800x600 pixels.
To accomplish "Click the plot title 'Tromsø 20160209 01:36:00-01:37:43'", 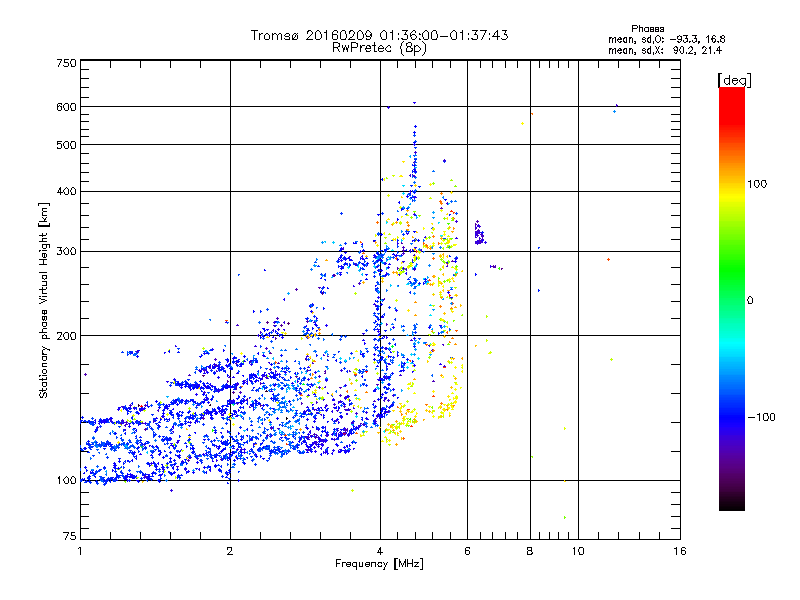I will [379, 35].
